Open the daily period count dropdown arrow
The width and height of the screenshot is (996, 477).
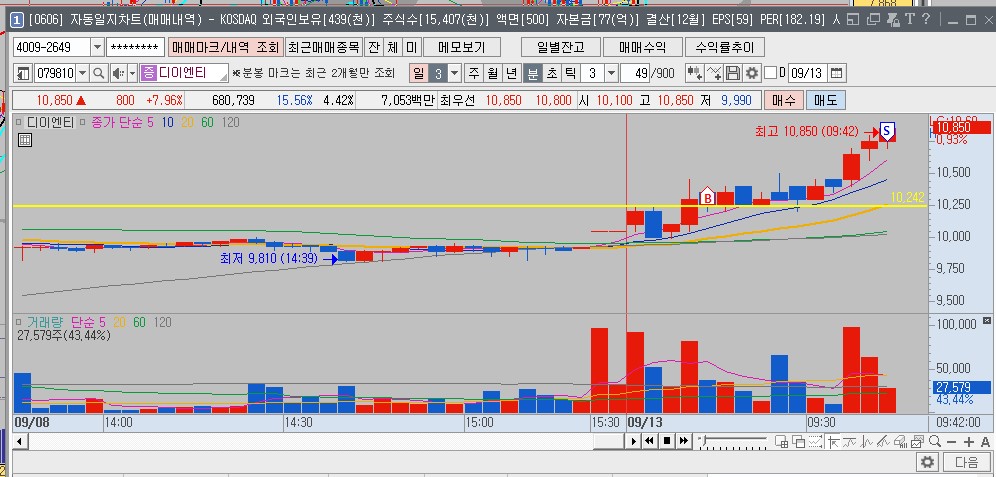pyautogui.click(x=455, y=73)
